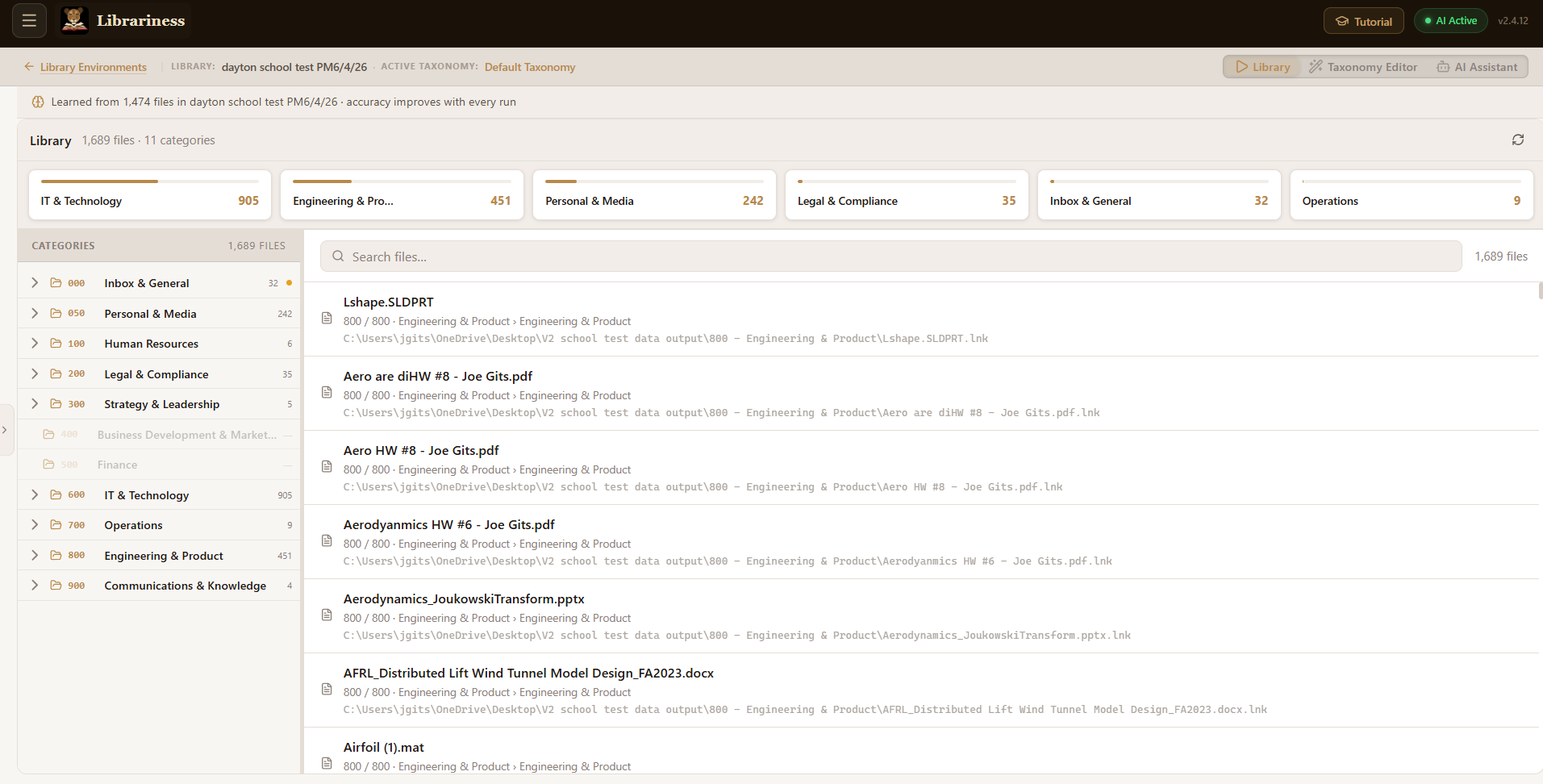Click the v2.4.12 version label
The image size is (1543, 784).
1512,21
